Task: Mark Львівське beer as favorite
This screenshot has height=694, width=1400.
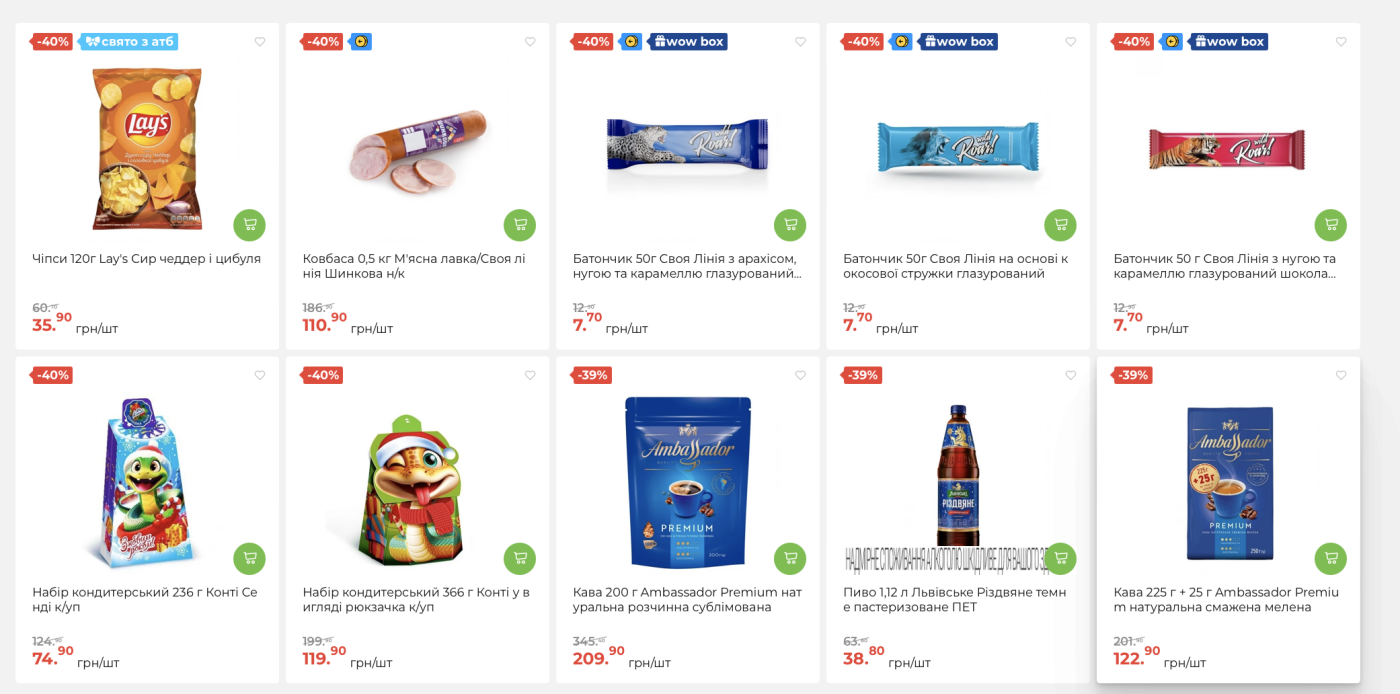Action: click(1071, 376)
